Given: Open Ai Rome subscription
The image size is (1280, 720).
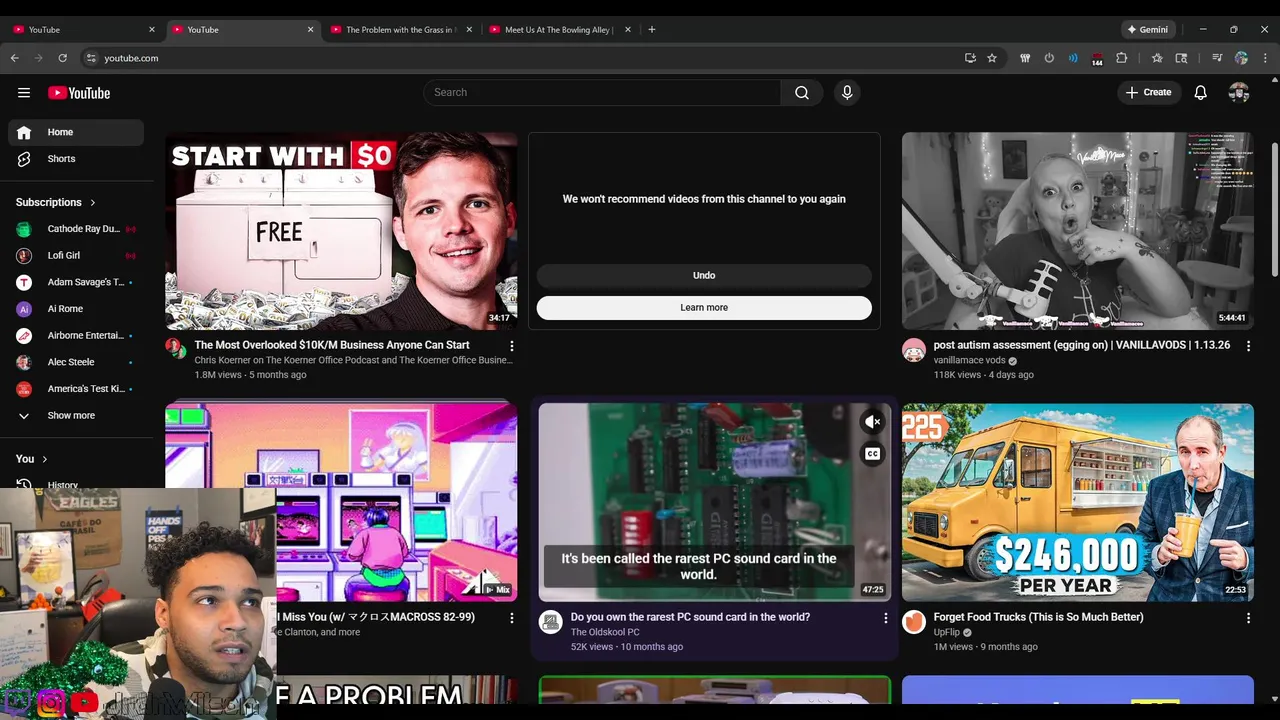Looking at the screenshot, I should coord(76,309).
